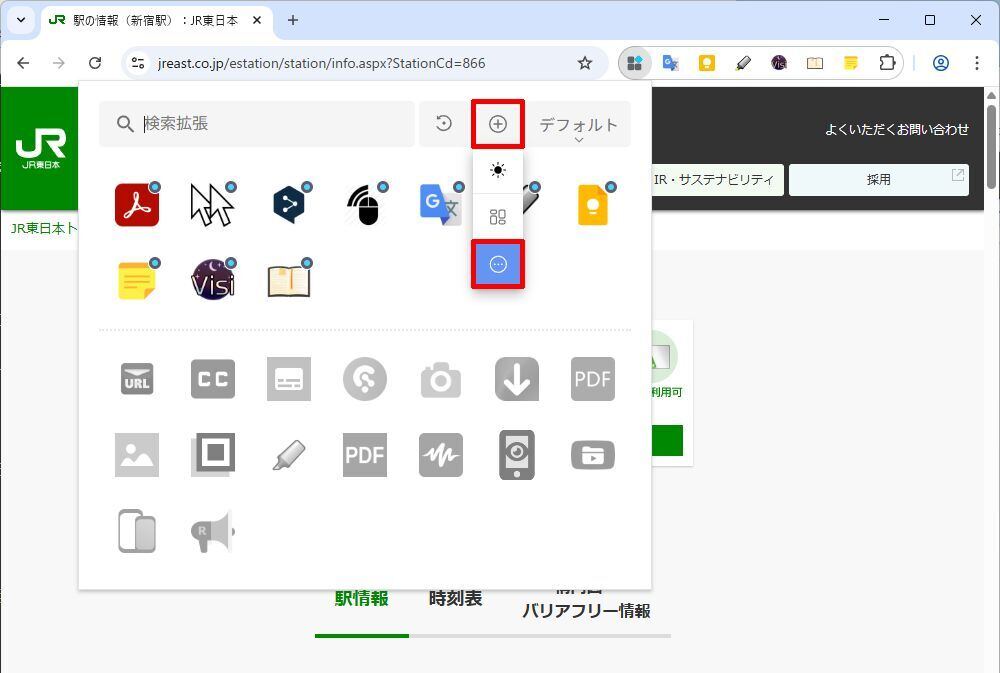Click the JR東日本 logo
The width and height of the screenshot is (1000, 673).
40,148
